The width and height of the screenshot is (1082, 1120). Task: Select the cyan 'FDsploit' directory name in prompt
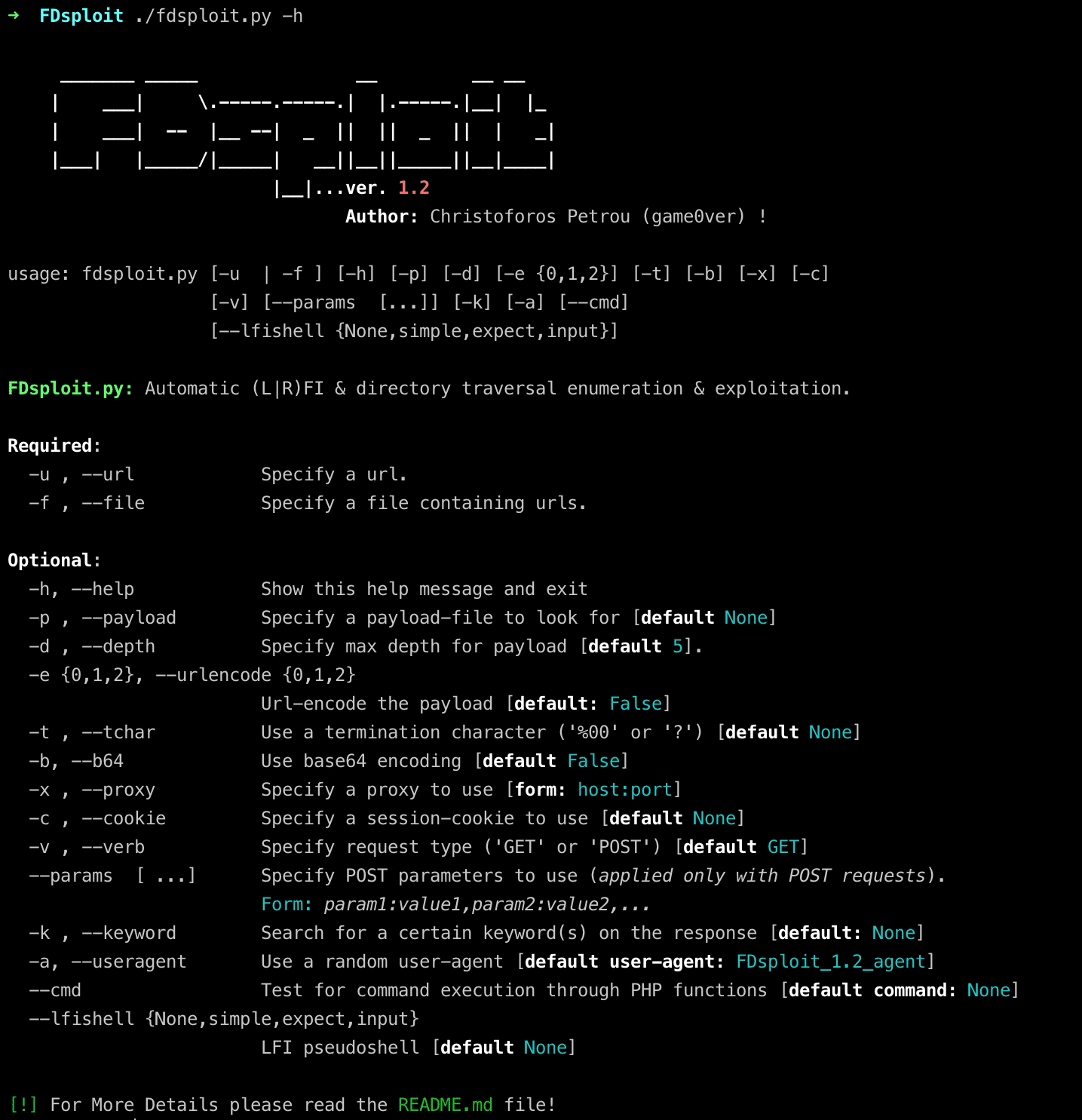(x=81, y=15)
